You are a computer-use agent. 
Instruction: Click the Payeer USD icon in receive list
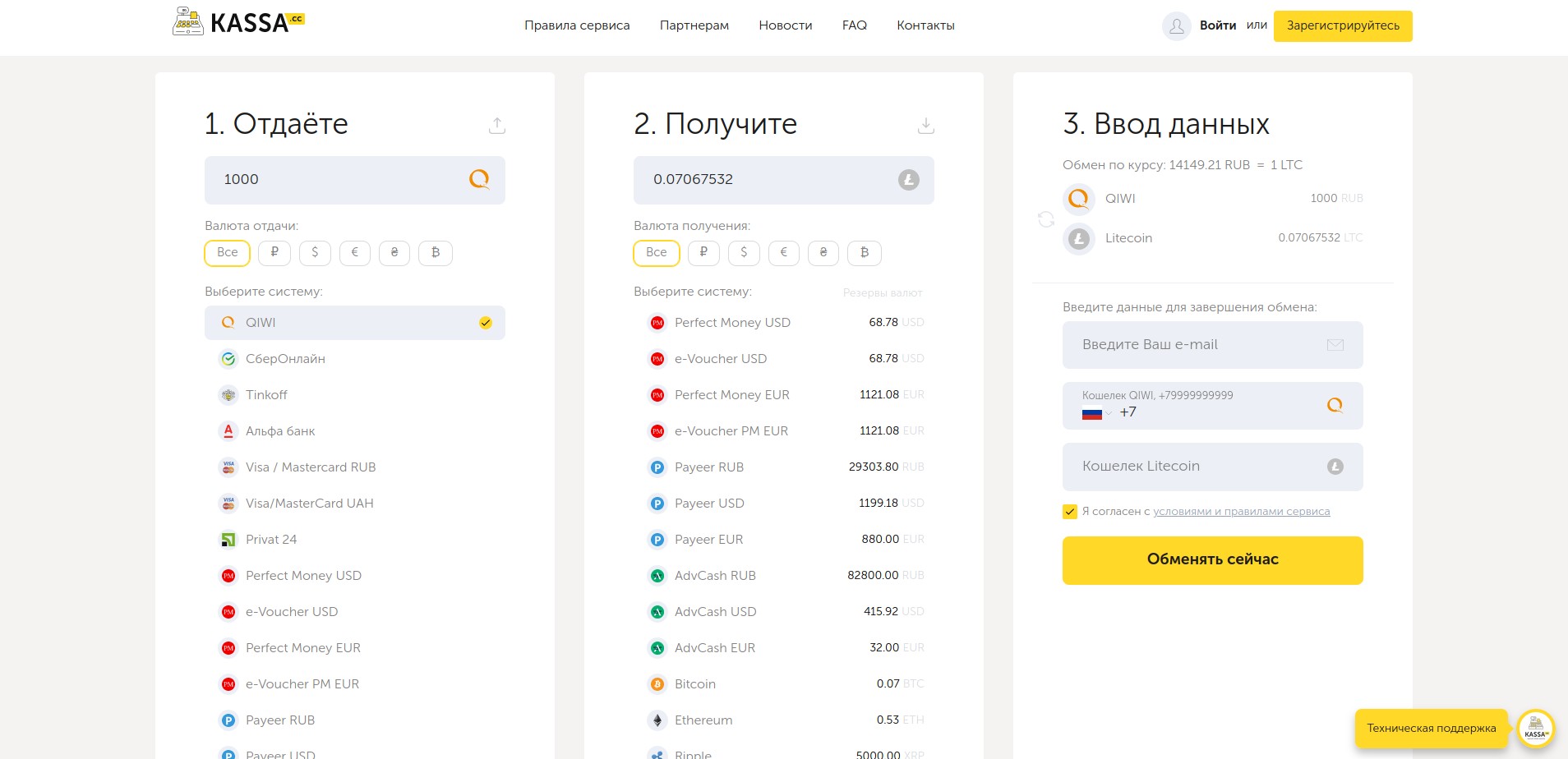(657, 504)
